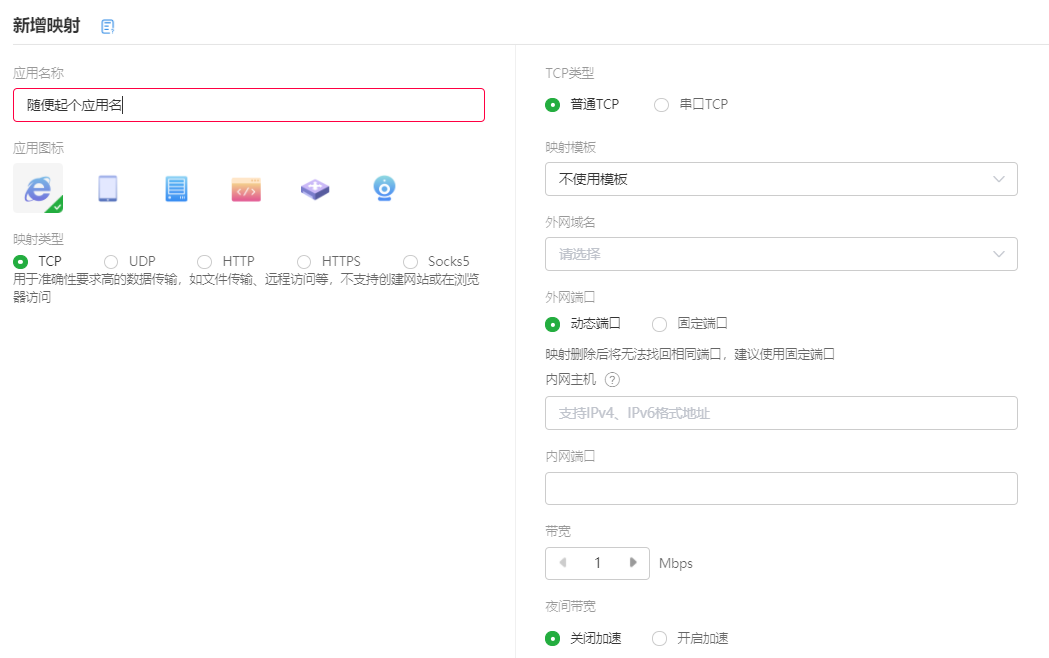
Task: Decrease bandwidth with the left arrow
Action: tap(563, 563)
